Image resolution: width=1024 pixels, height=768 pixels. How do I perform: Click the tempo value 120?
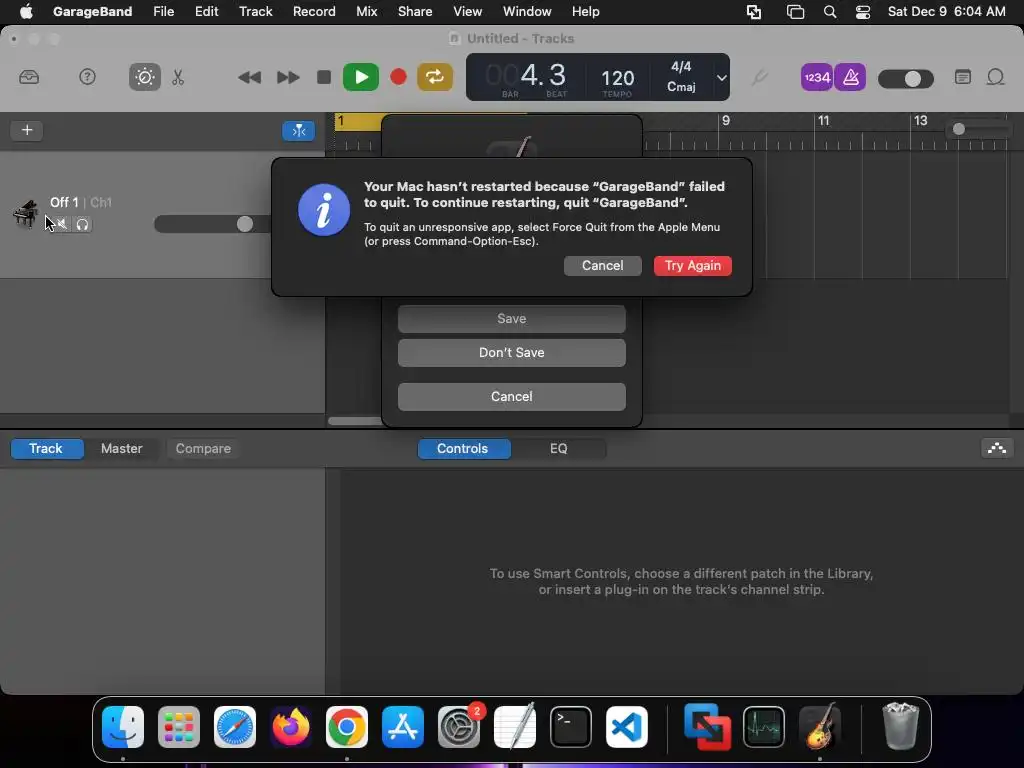617,79
